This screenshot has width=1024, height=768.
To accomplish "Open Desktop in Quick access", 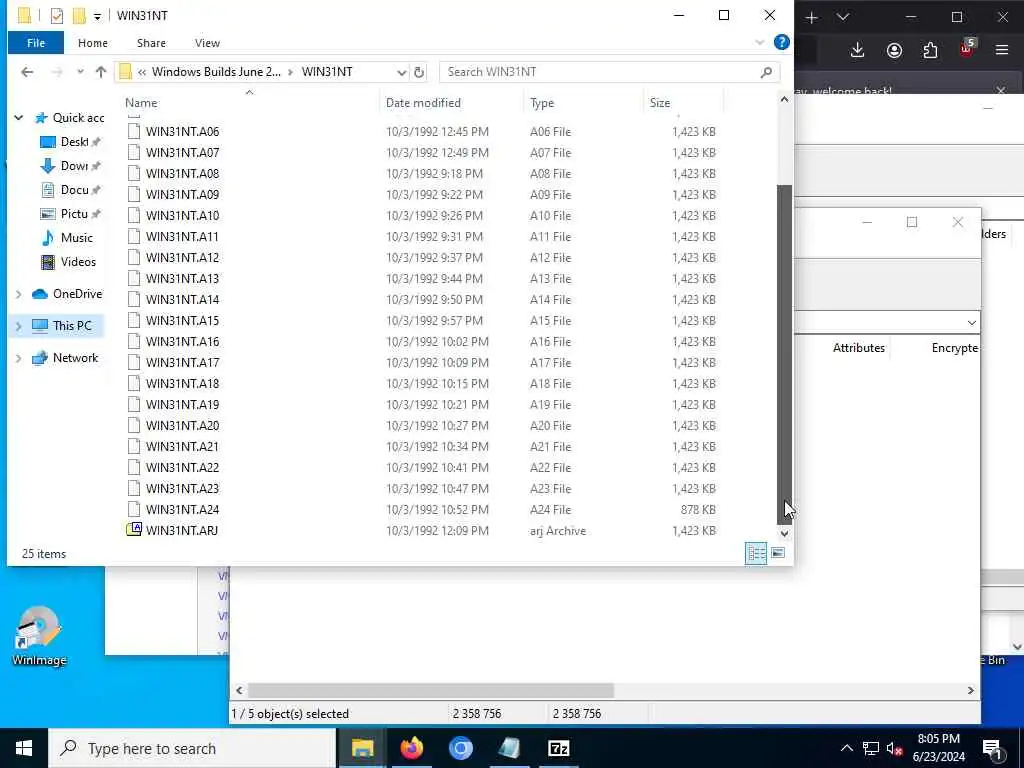I will [71, 142].
